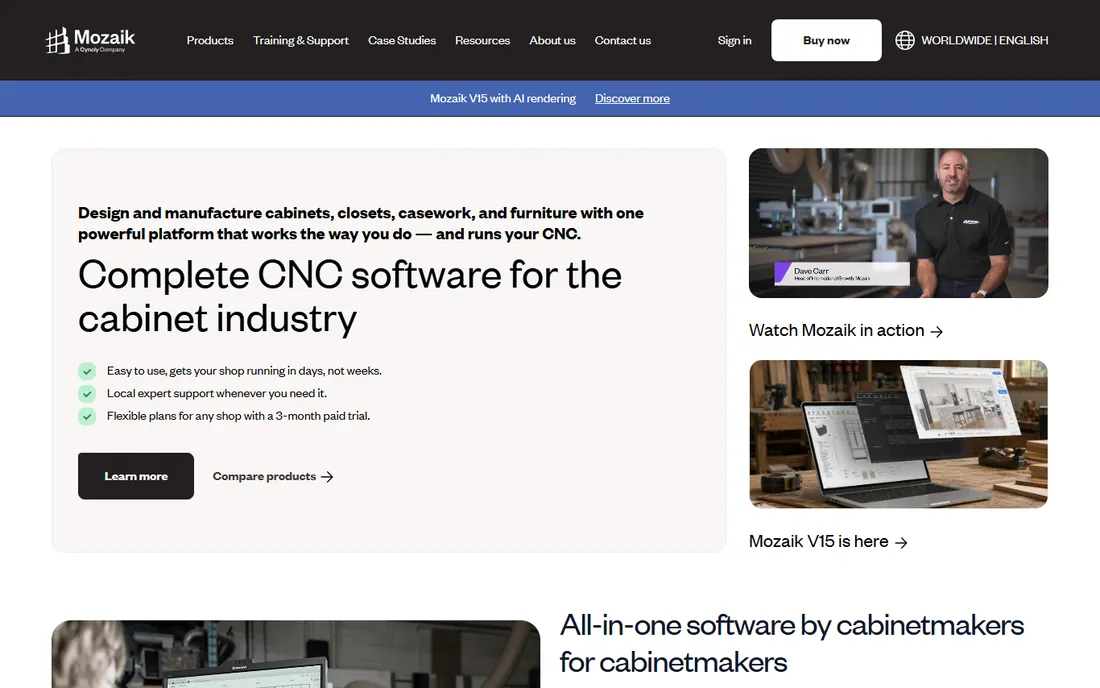The width and height of the screenshot is (1100, 688).
Task: Open the WORLDWIDE | ENGLISH region selector
Action: point(972,40)
